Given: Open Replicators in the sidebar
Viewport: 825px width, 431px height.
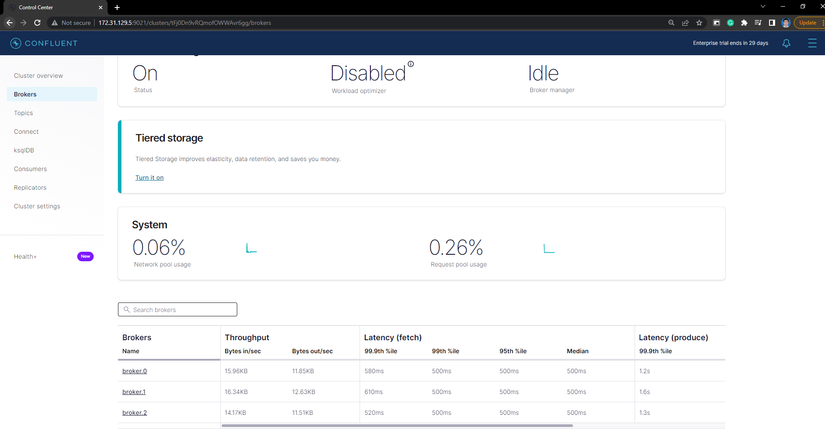Looking at the screenshot, I should pyautogui.click(x=30, y=188).
